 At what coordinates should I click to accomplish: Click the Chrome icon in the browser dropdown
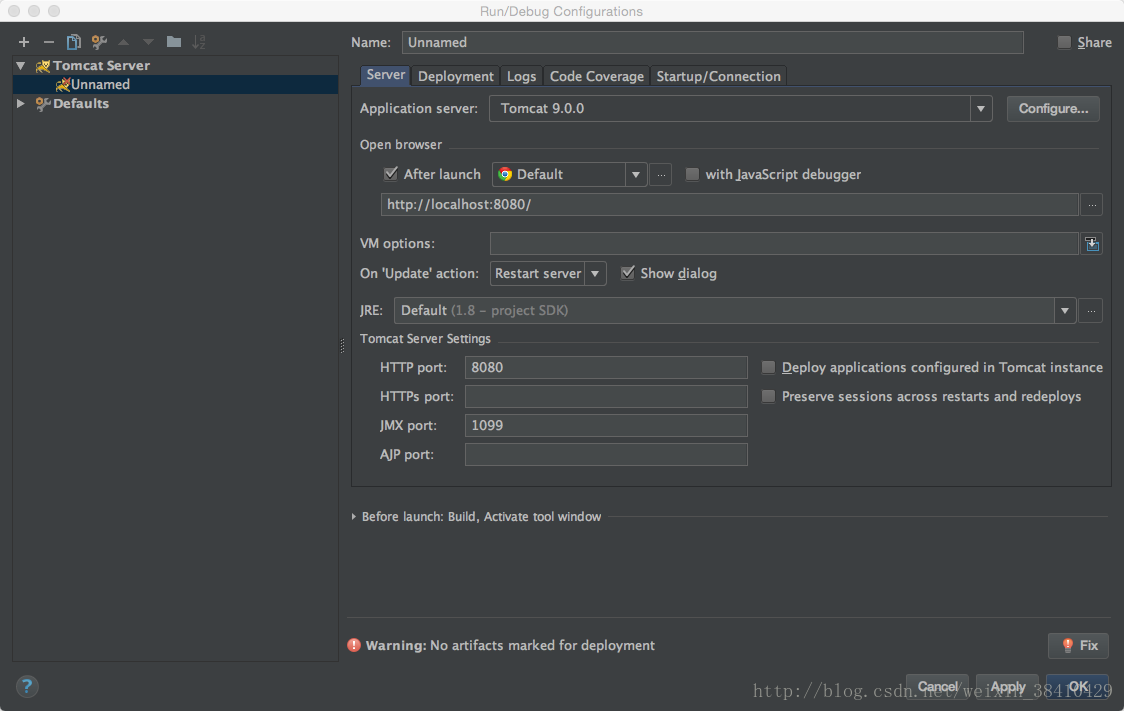pos(505,174)
